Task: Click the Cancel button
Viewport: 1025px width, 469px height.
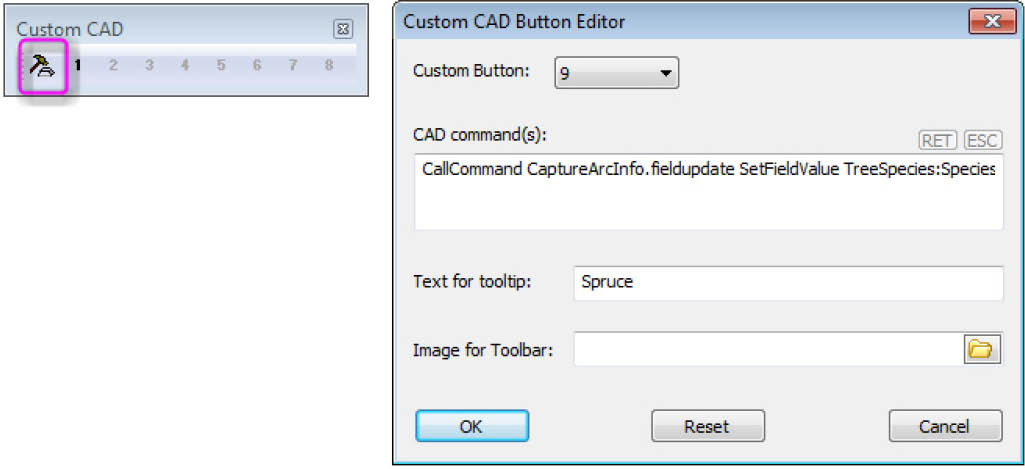Action: (x=945, y=426)
